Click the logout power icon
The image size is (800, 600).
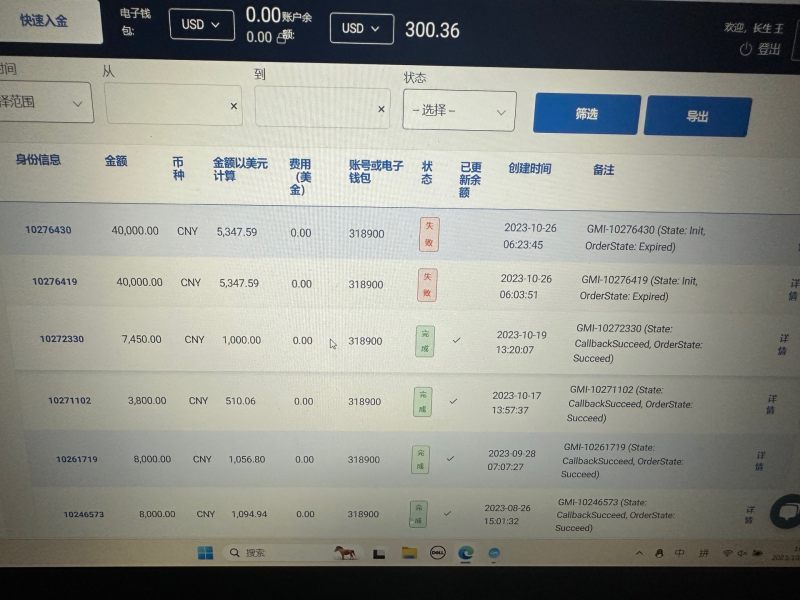point(745,49)
